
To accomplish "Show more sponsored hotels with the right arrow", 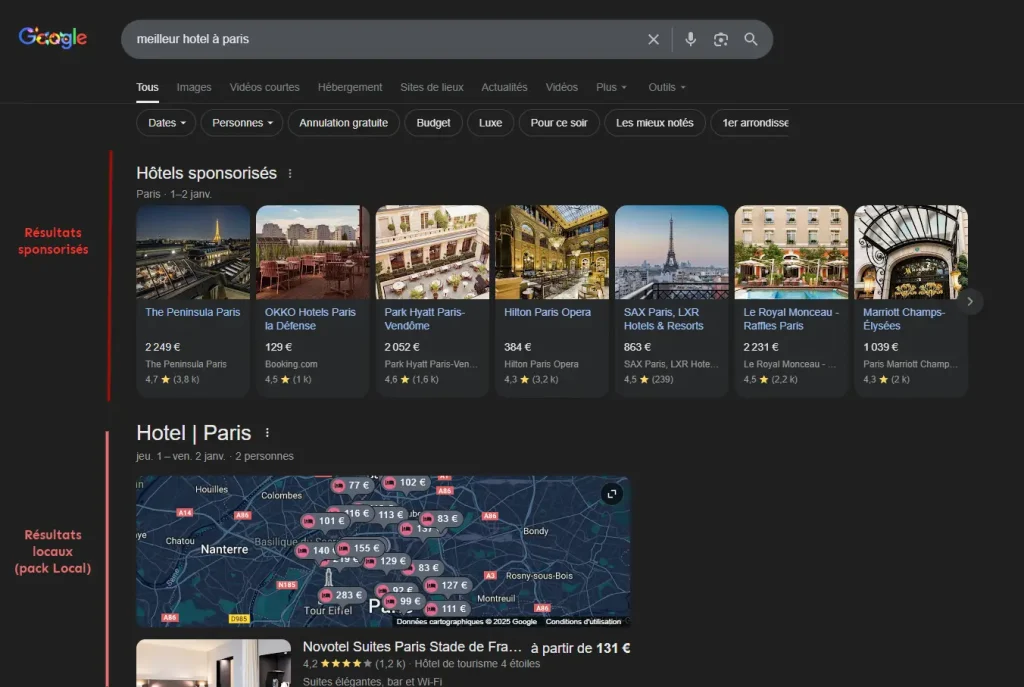I will 970,301.
